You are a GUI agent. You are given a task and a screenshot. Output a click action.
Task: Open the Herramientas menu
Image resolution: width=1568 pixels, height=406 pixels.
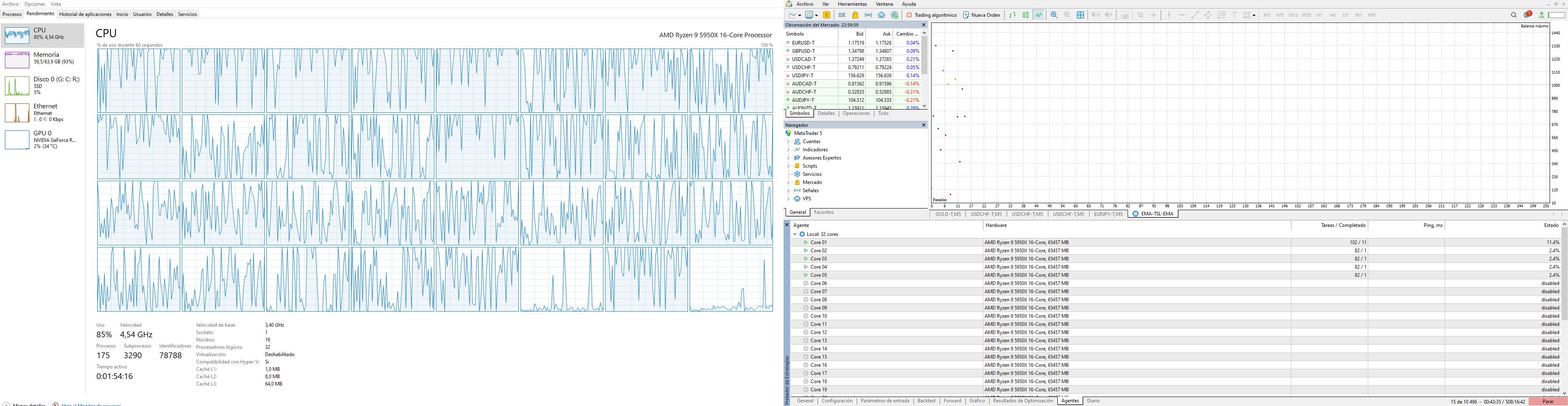pos(852,4)
